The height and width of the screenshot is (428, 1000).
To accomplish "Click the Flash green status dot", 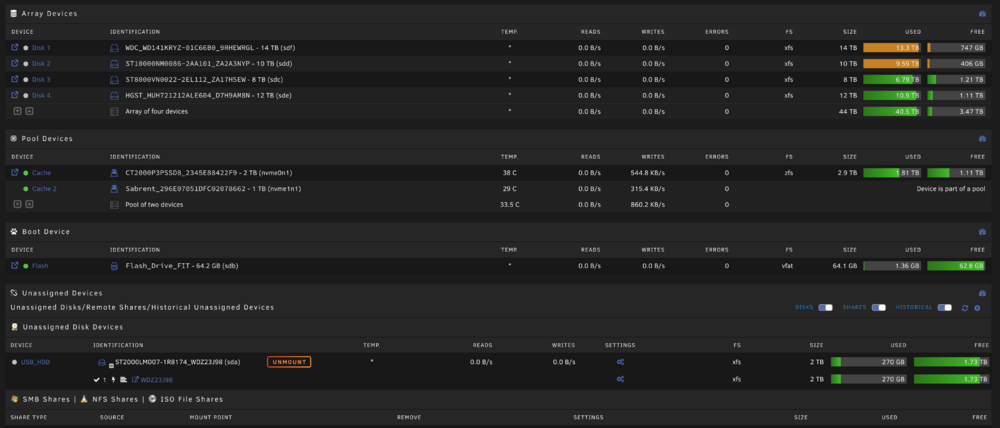I will pyautogui.click(x=26, y=266).
